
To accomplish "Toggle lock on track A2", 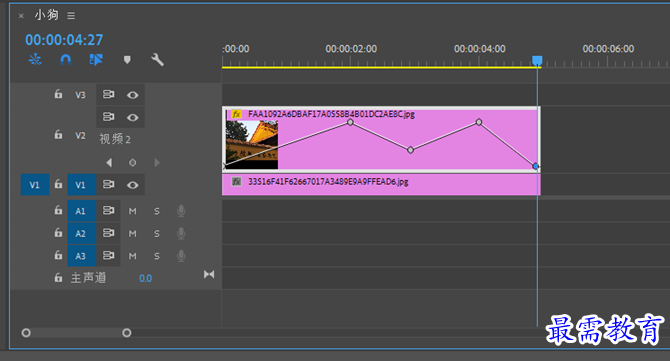I will point(58,233).
